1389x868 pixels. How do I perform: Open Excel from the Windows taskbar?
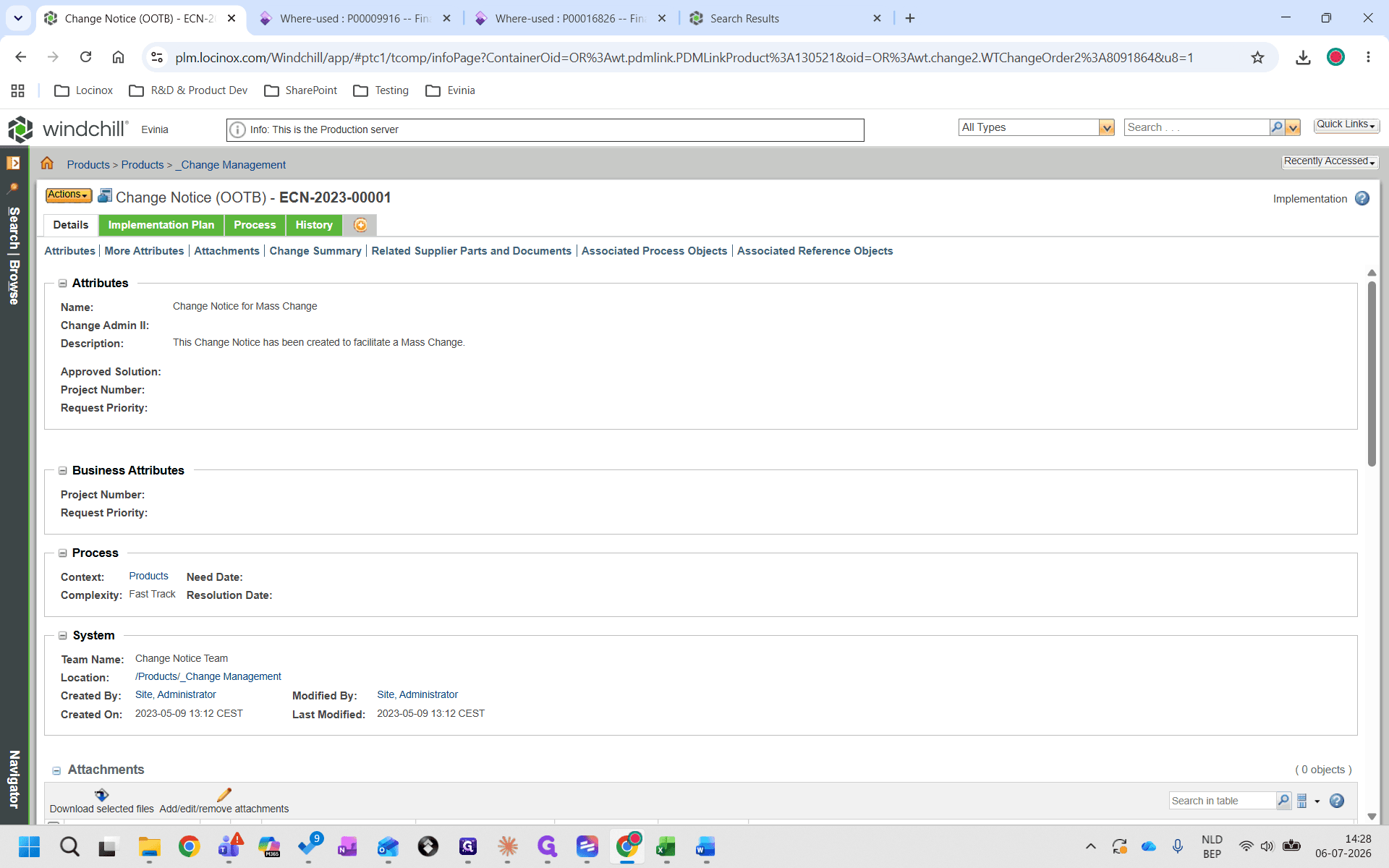[666, 846]
